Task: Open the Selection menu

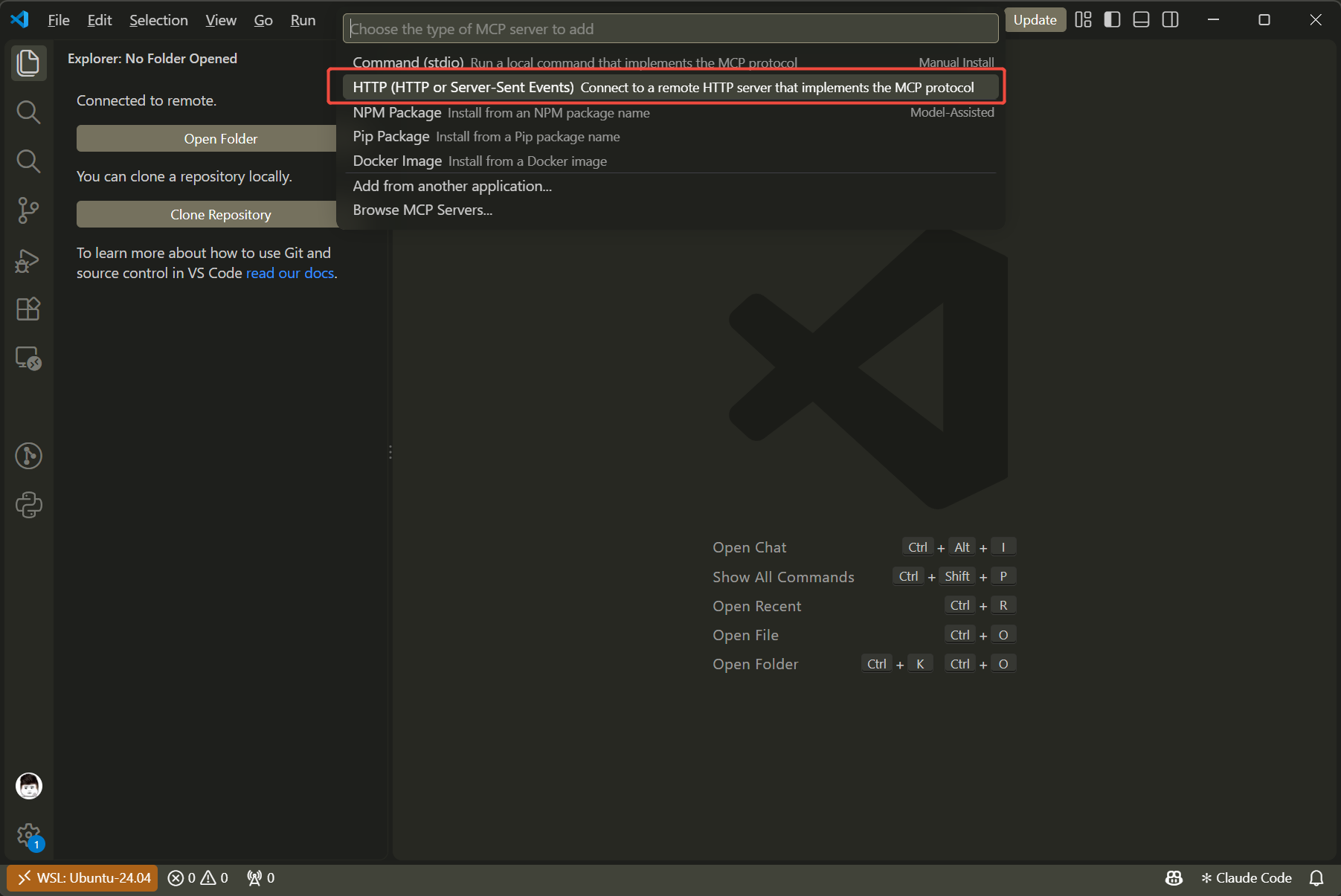Action: pyautogui.click(x=158, y=20)
